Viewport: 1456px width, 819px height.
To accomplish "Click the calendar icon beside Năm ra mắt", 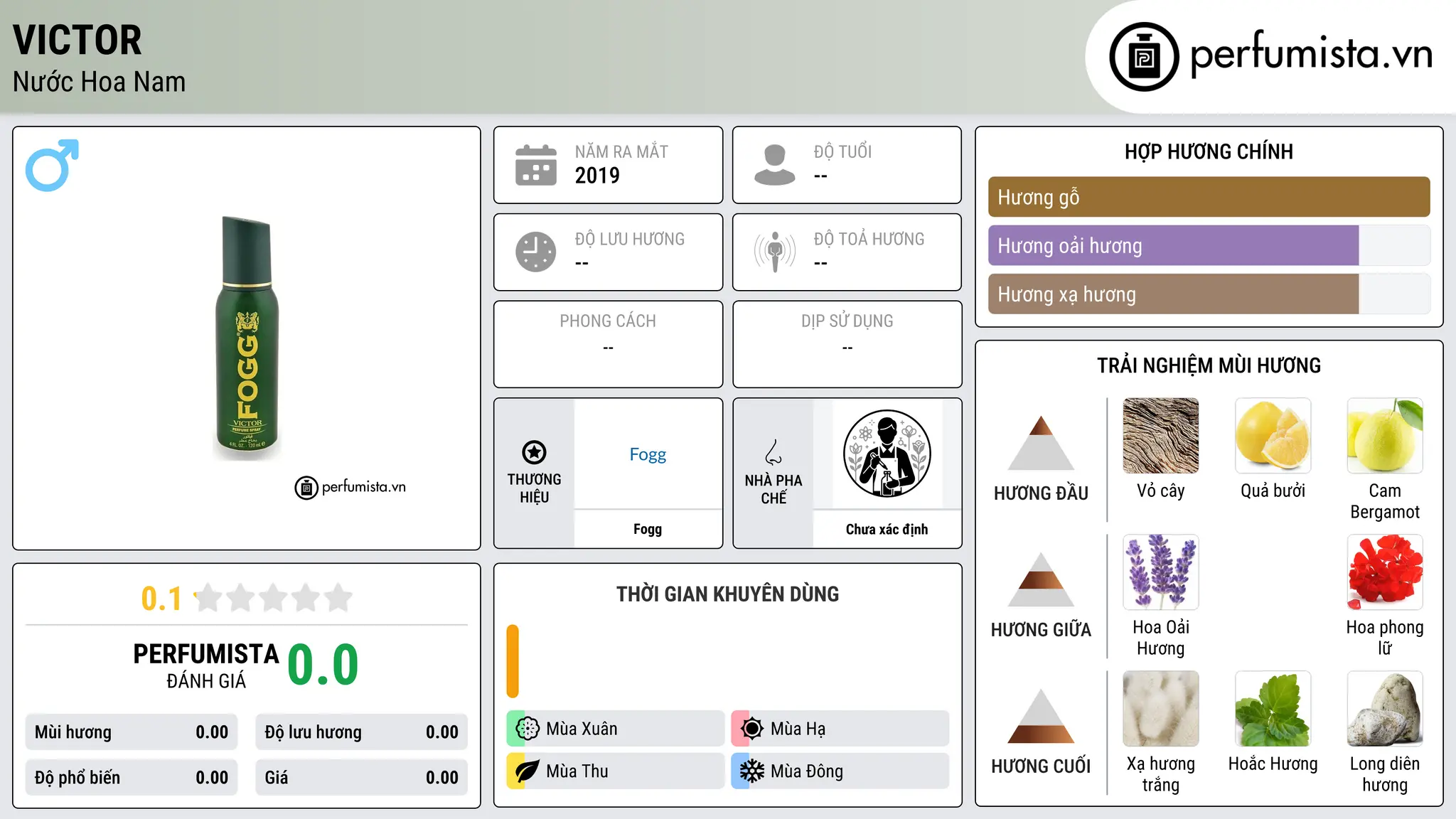I will coord(535,165).
